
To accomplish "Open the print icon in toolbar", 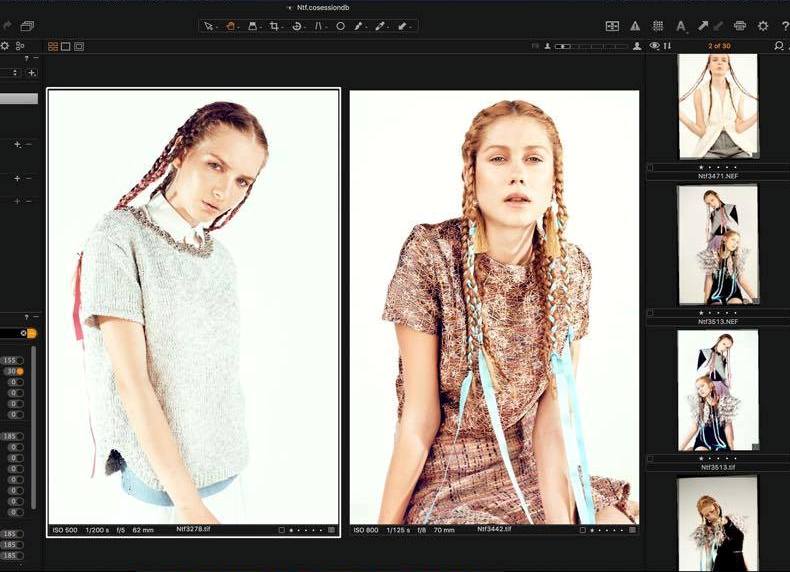I will point(740,26).
